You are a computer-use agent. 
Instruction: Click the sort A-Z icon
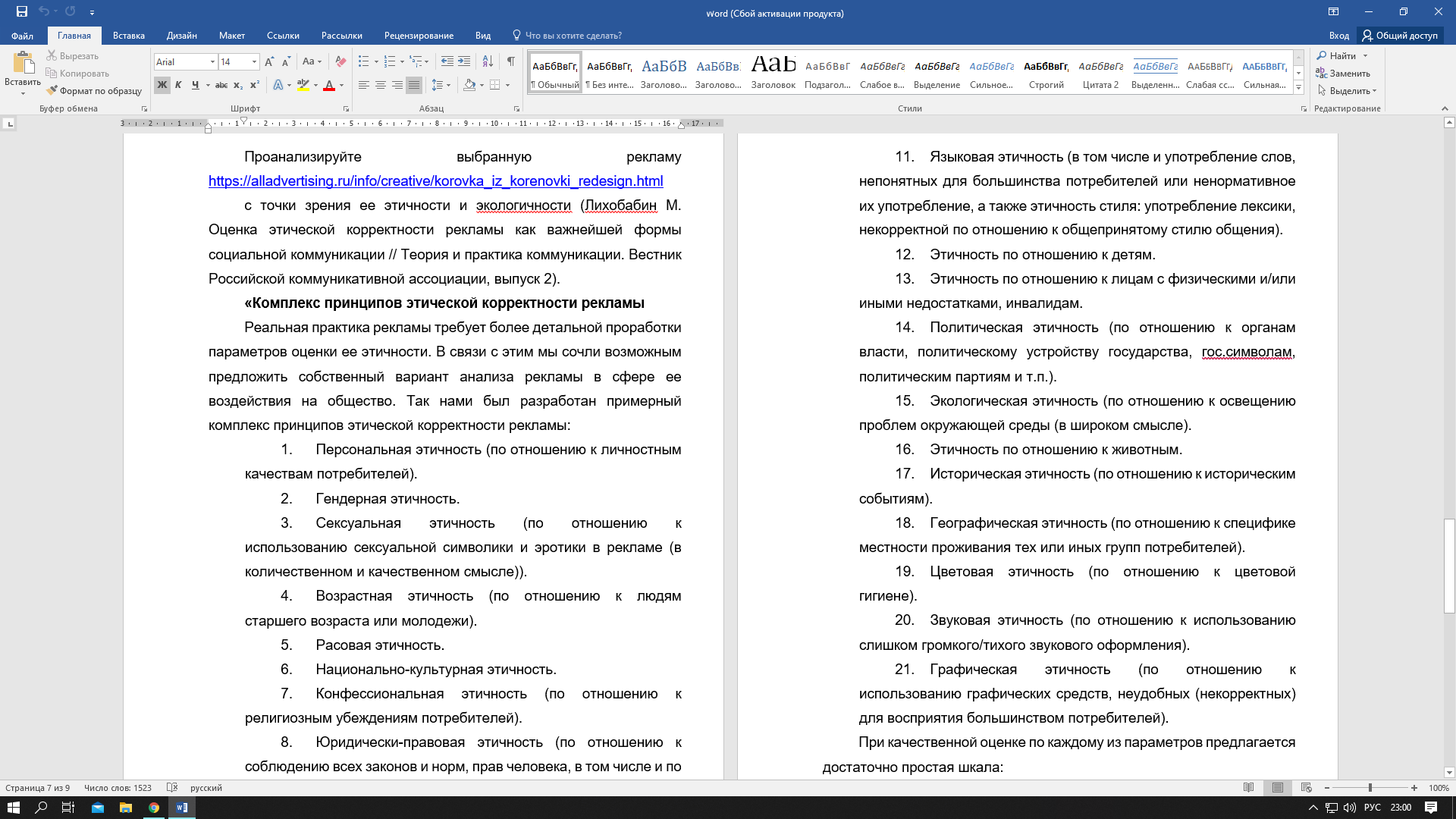click(488, 61)
